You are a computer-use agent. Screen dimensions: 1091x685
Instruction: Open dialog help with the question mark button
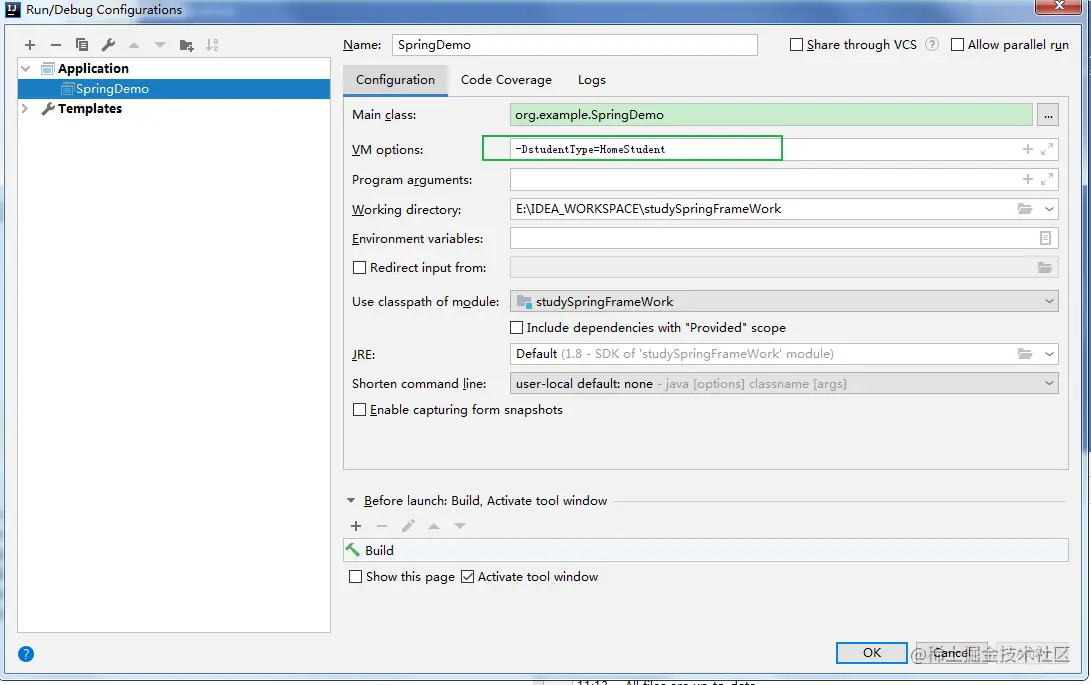[26, 654]
